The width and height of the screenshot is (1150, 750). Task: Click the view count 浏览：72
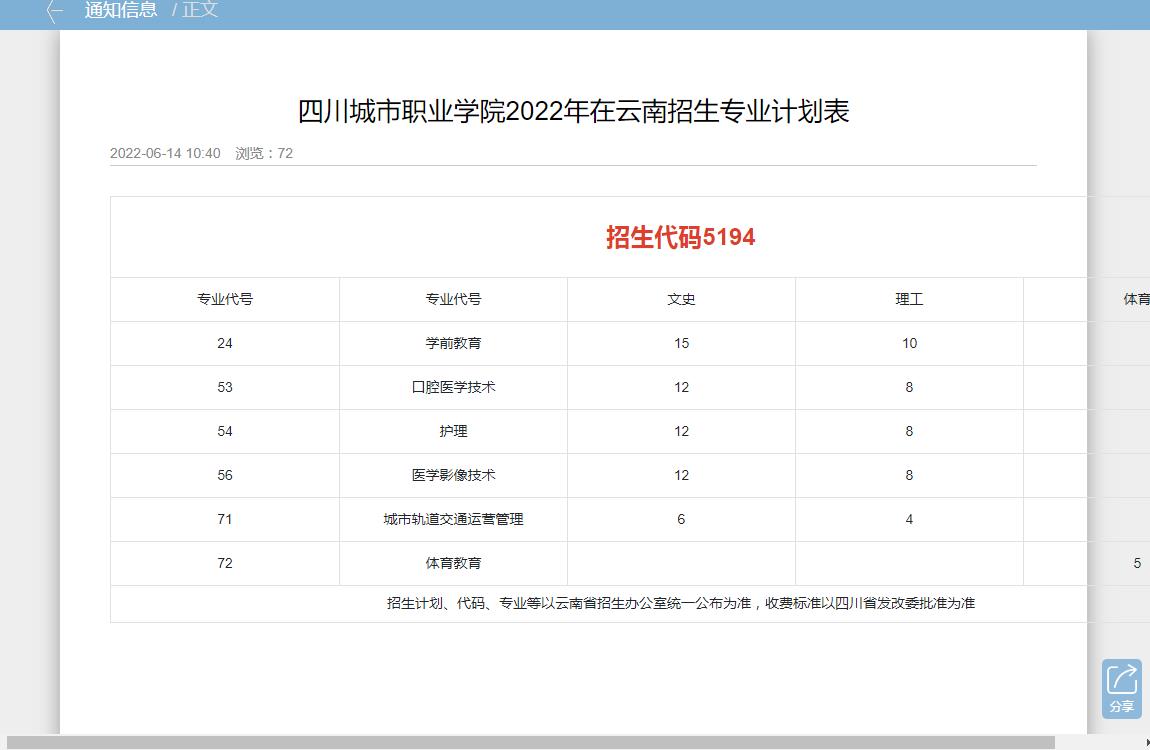pos(264,153)
